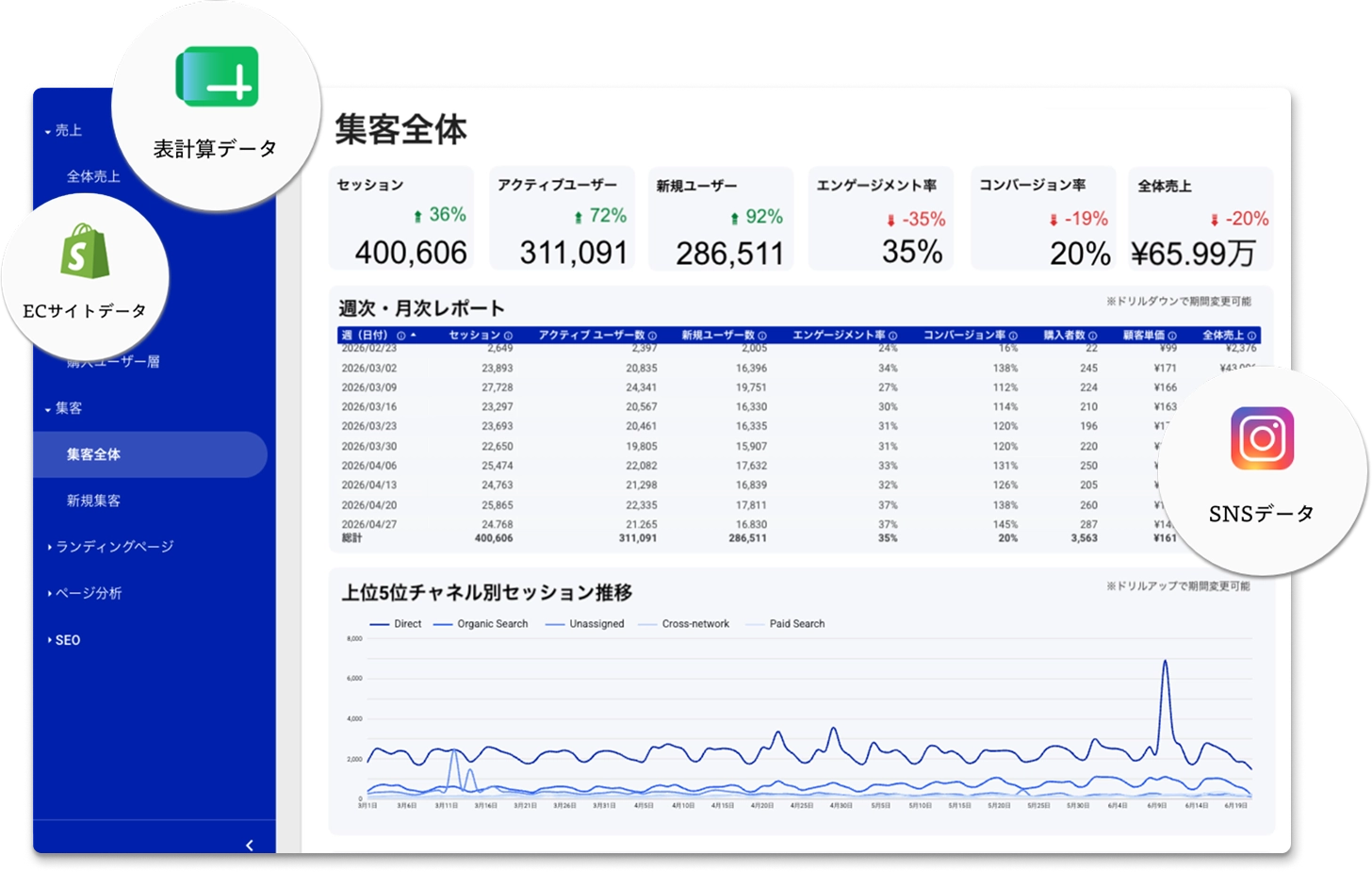The height and width of the screenshot is (872, 1372).
Task: Collapse the 売上 sidebar section
Action: coord(48,131)
